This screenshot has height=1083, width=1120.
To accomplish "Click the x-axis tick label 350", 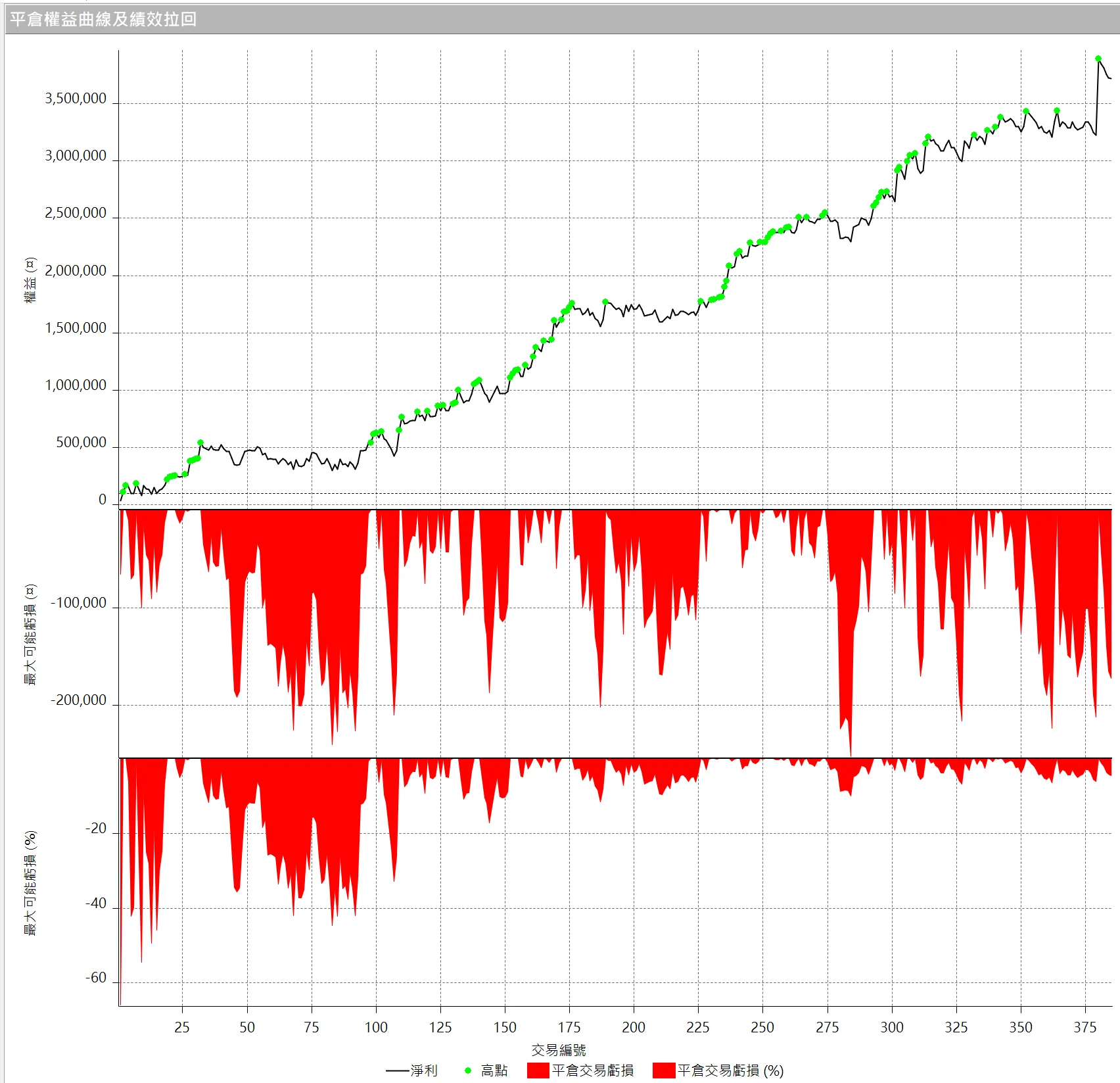I will pos(1021,1027).
